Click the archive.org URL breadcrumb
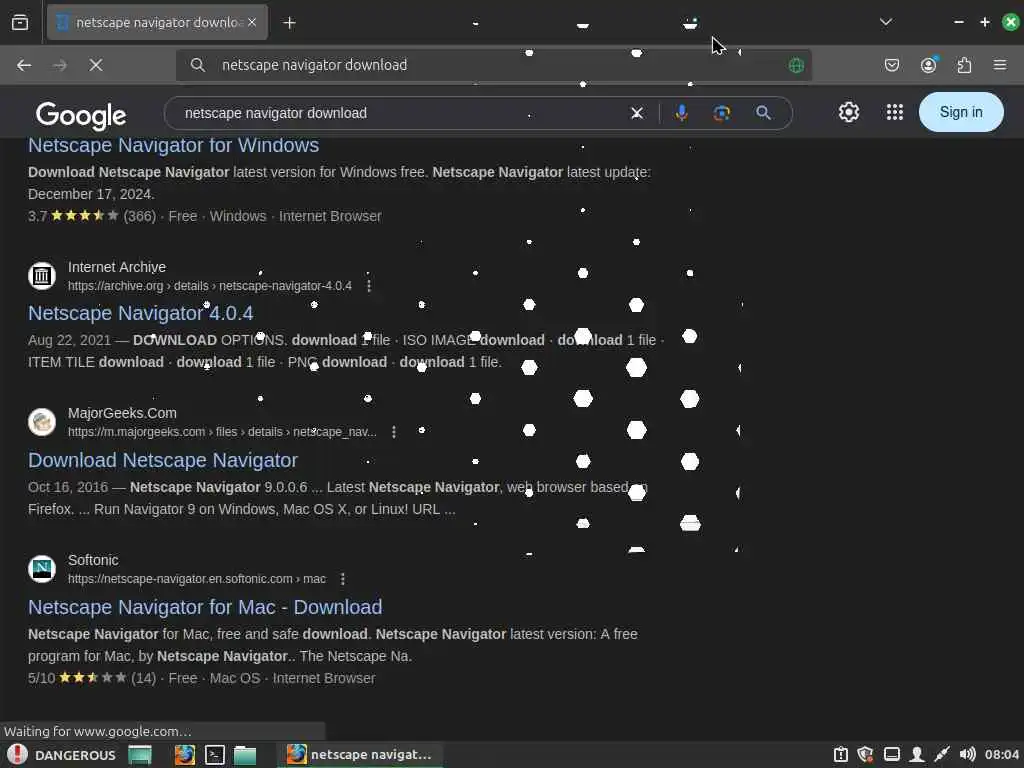This screenshot has height=768, width=1024. click(x=210, y=286)
